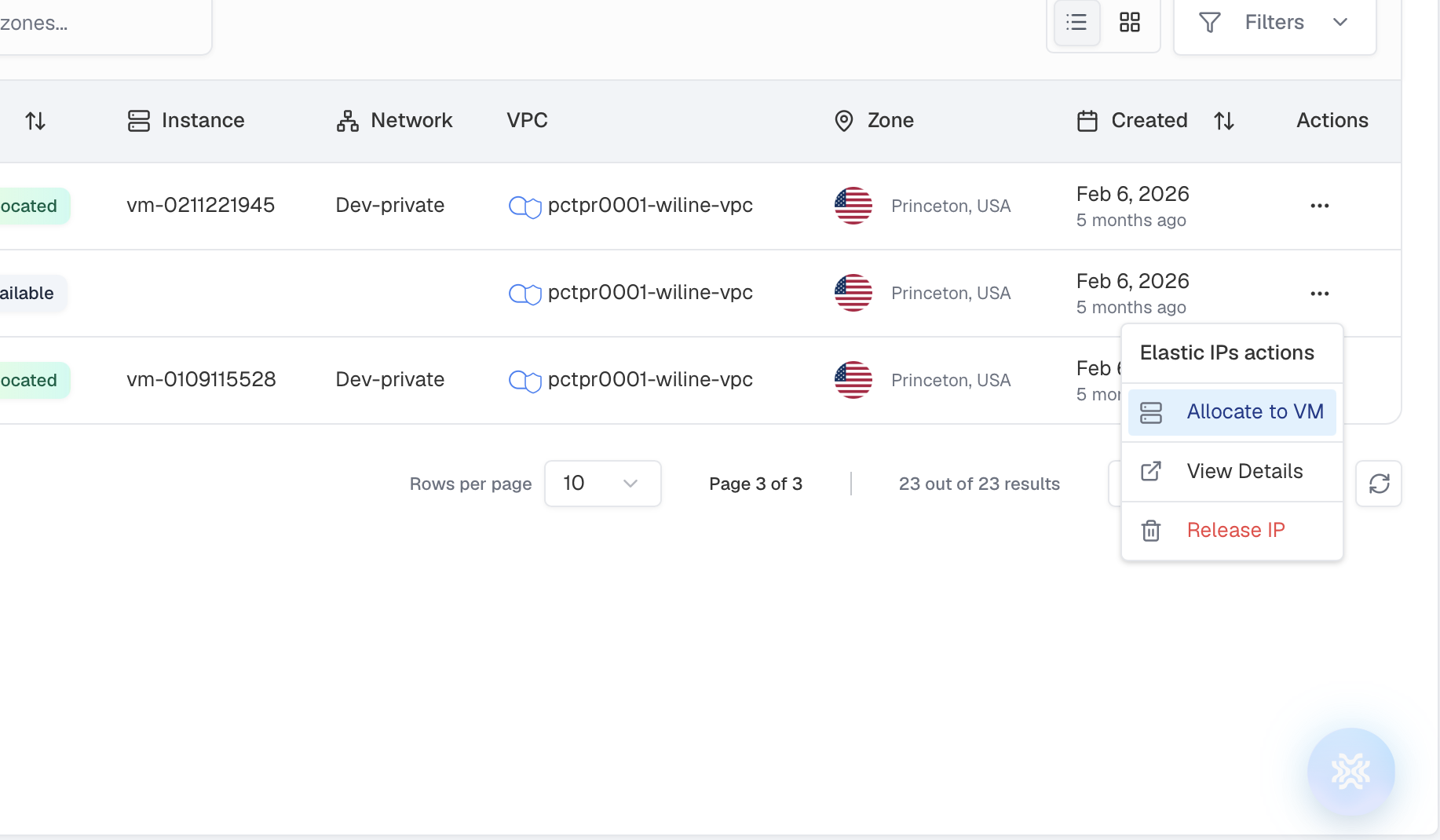Switch to list view layout
The width and height of the screenshot is (1440, 840).
click(1076, 23)
